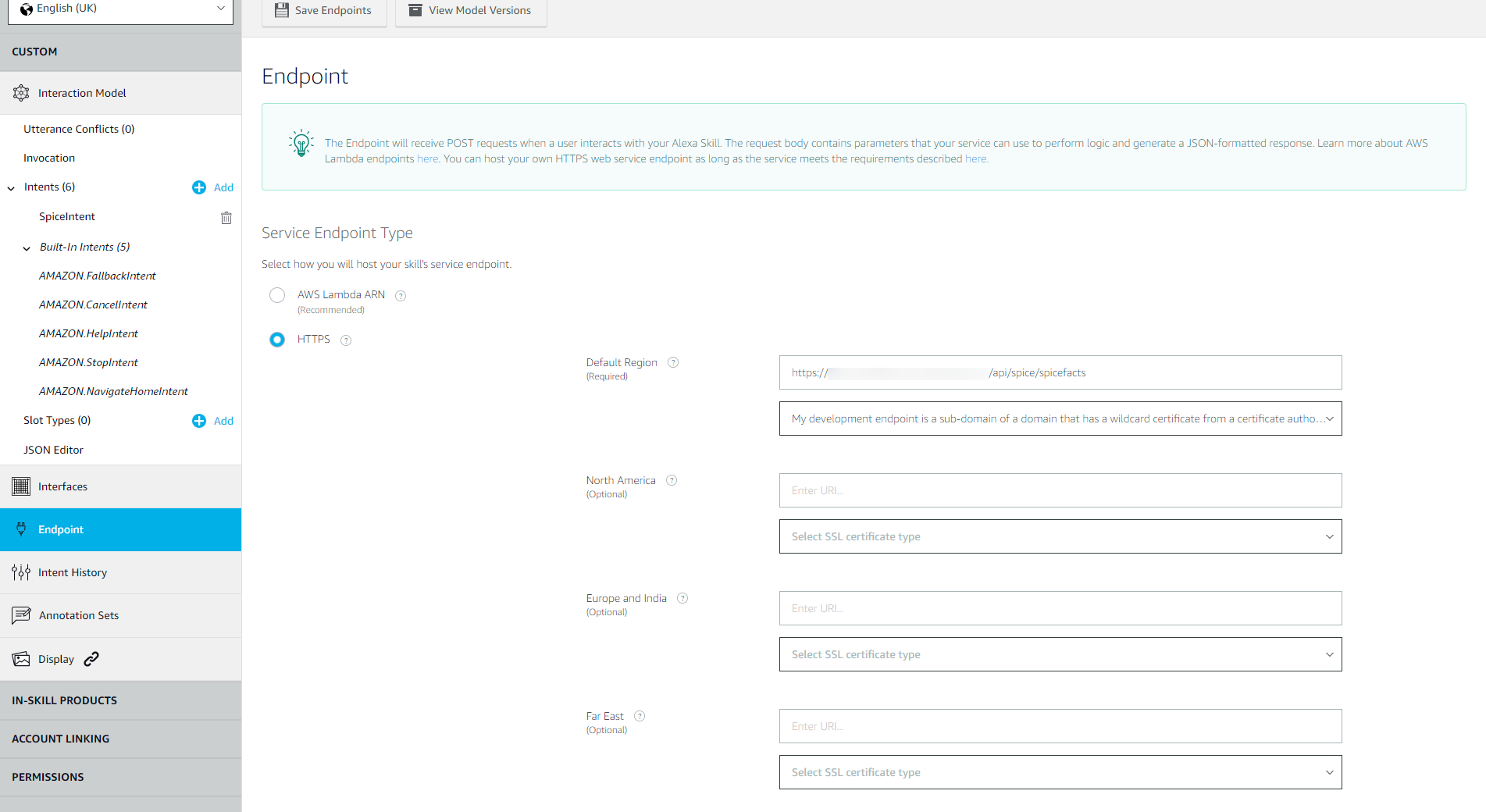Open IN-SKILL PRODUCTS section

120,700
